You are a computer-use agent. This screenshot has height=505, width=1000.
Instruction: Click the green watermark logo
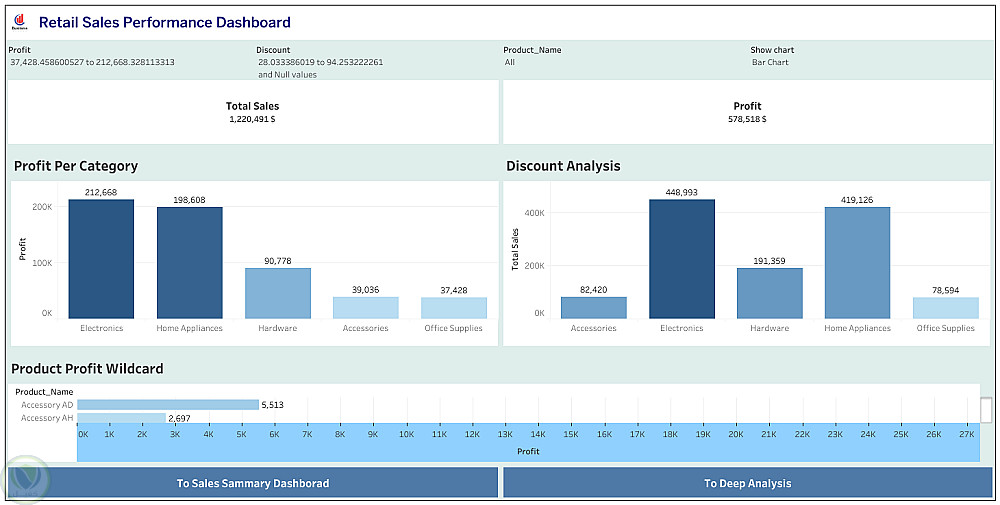coord(27,482)
